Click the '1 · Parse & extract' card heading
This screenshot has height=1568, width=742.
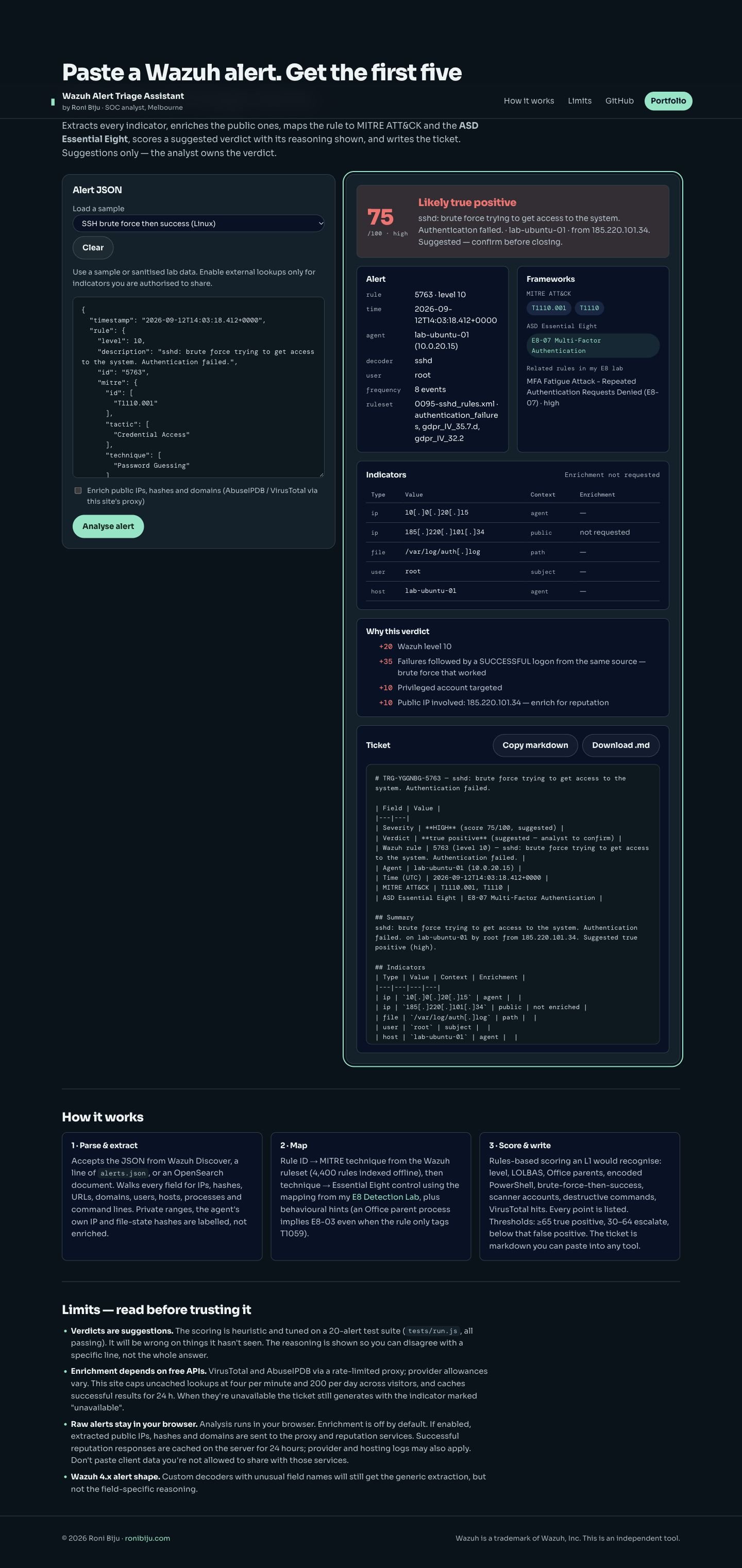tap(104, 1146)
